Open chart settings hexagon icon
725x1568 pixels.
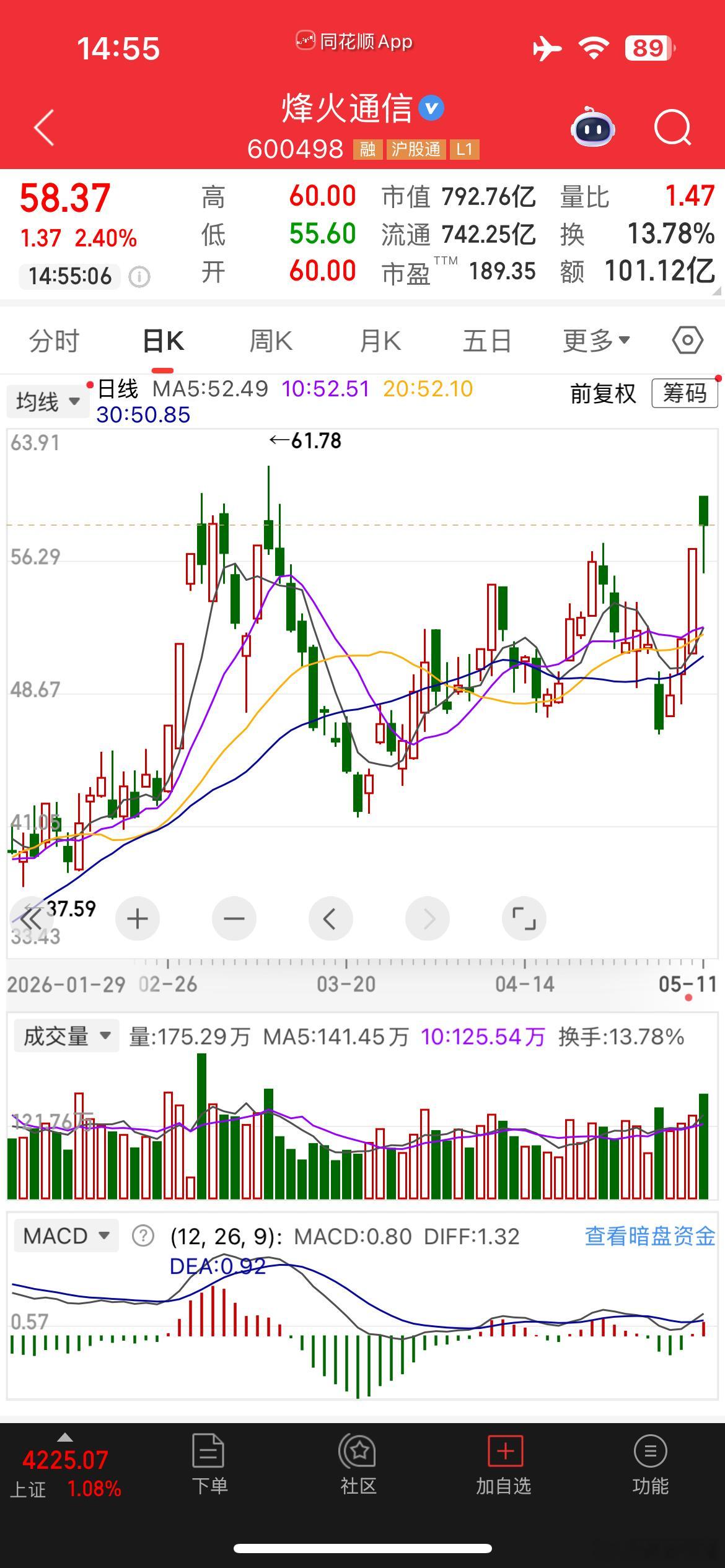(687, 340)
